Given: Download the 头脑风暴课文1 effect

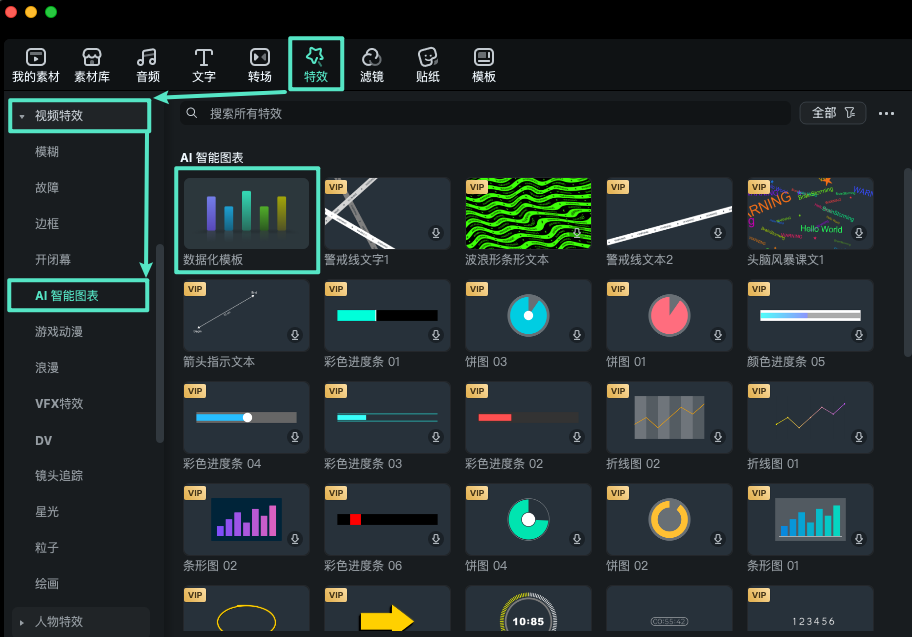Looking at the screenshot, I should [x=858, y=233].
